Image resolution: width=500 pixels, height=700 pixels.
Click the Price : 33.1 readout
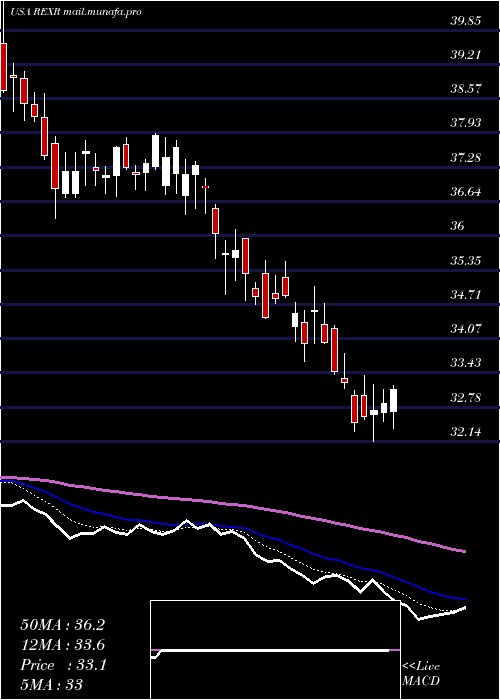(62, 665)
